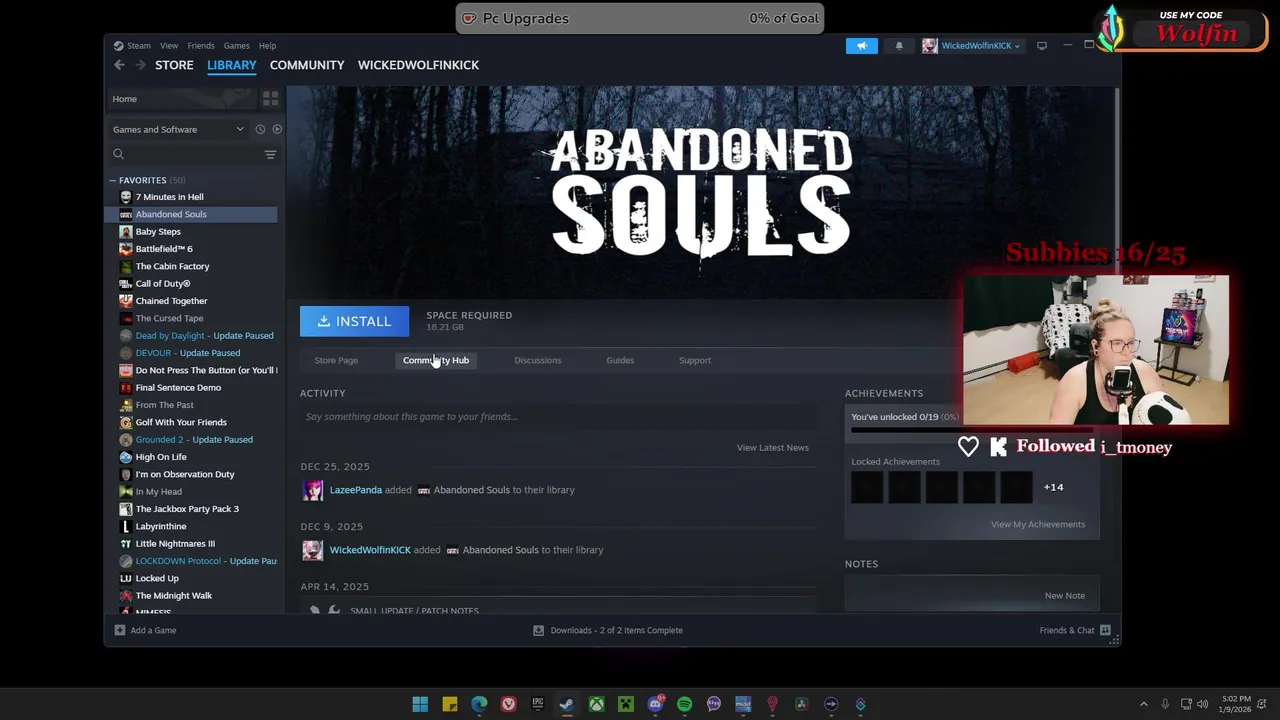1280x720 pixels.
Task: Select Little Nightmares III
Action: [175, 544]
